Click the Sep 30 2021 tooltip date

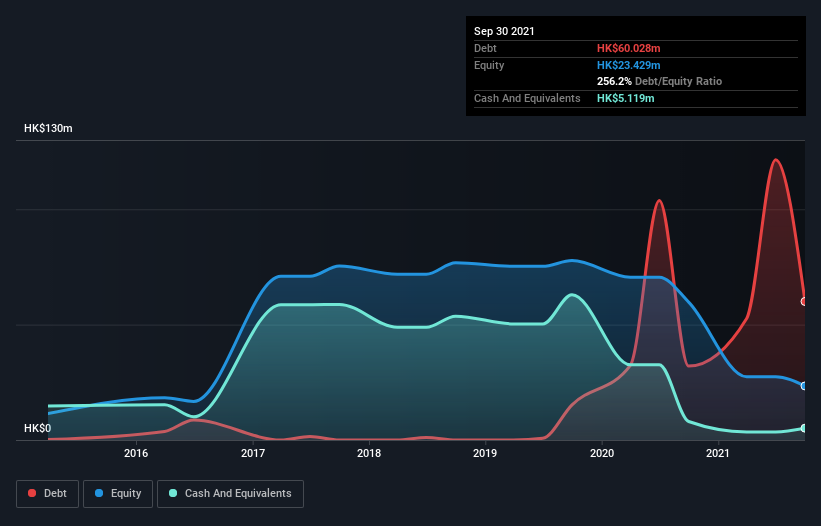pos(504,31)
